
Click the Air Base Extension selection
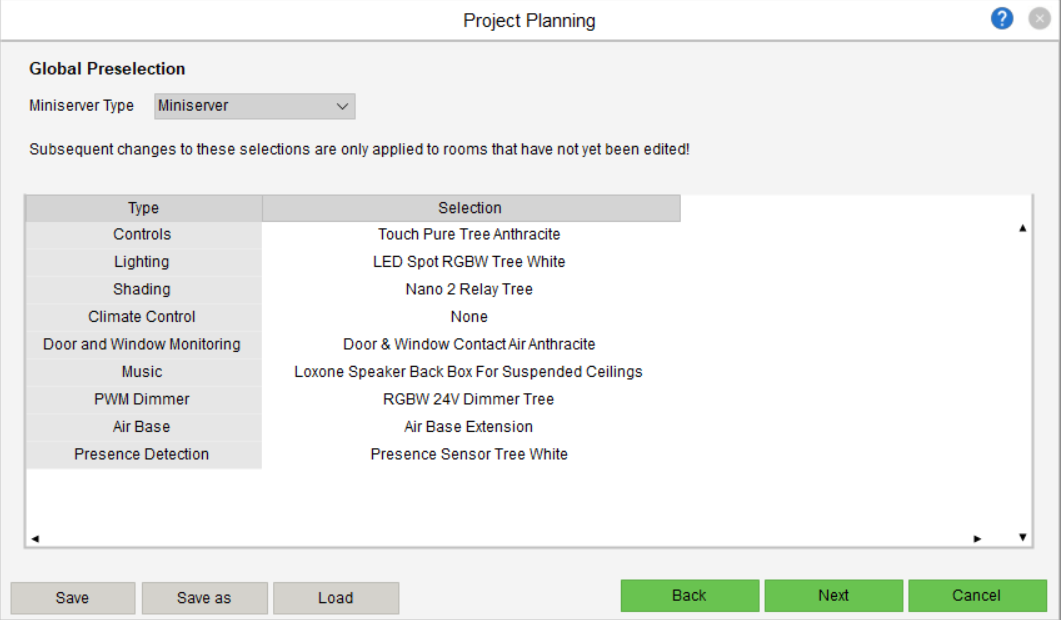pos(469,426)
